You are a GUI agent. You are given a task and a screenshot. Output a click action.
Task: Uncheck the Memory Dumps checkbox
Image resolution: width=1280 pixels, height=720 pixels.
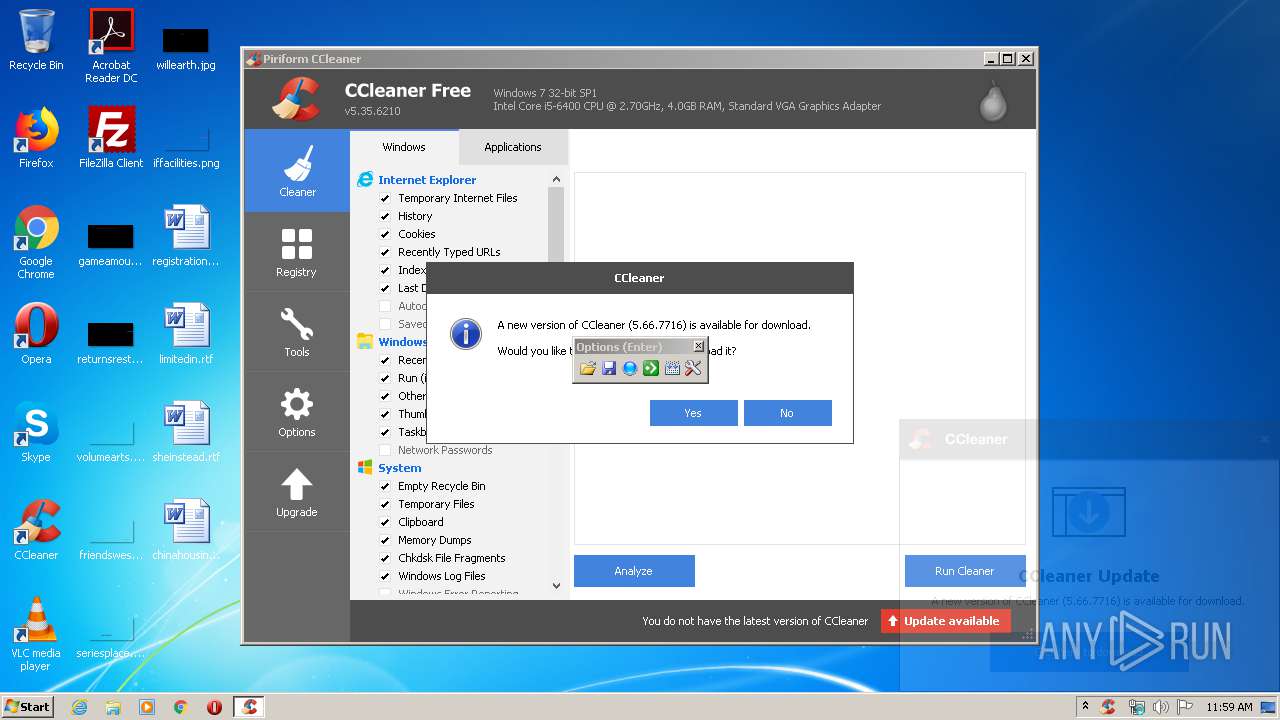tap(385, 540)
